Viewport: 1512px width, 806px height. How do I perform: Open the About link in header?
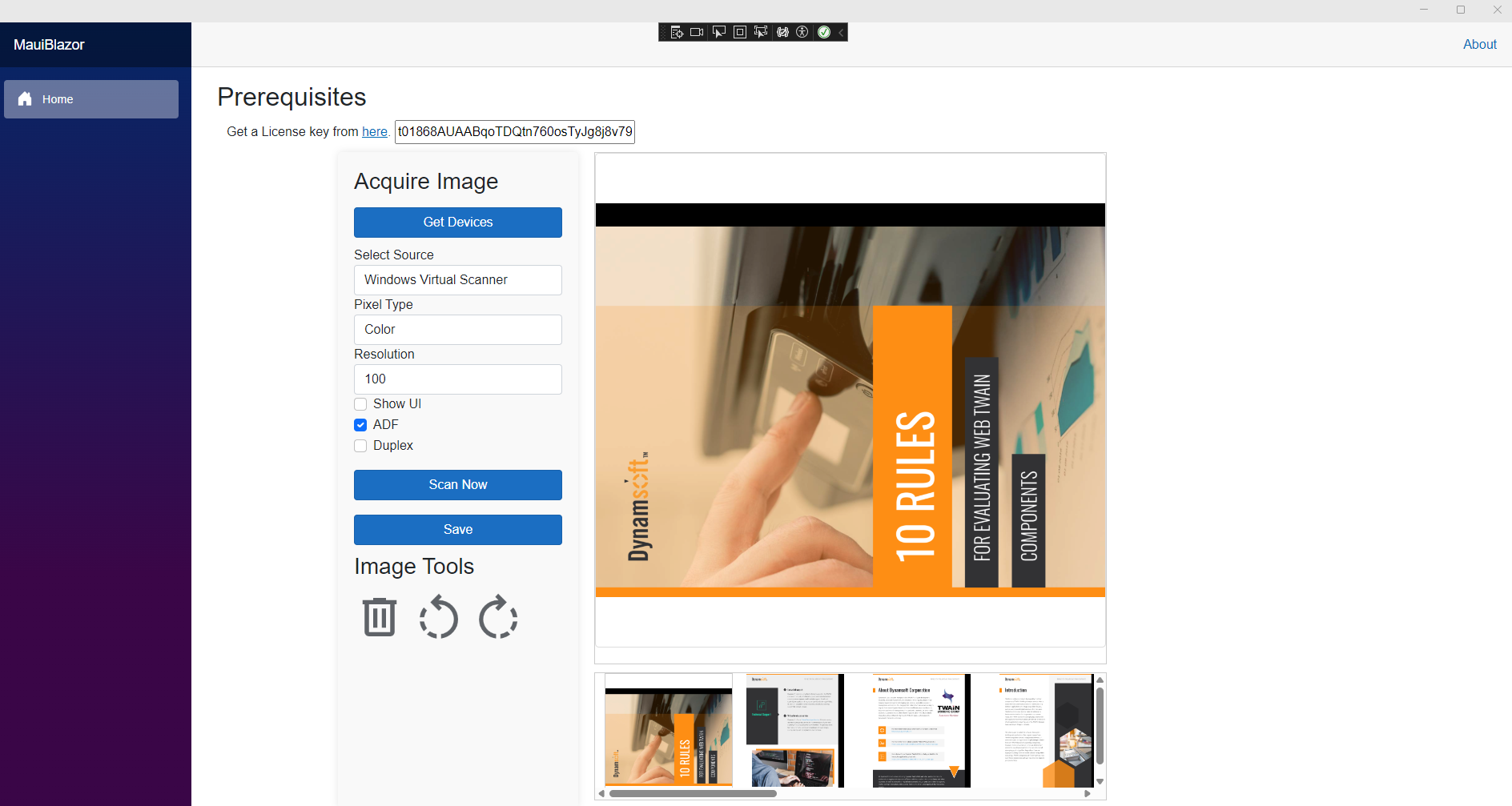point(1479,45)
